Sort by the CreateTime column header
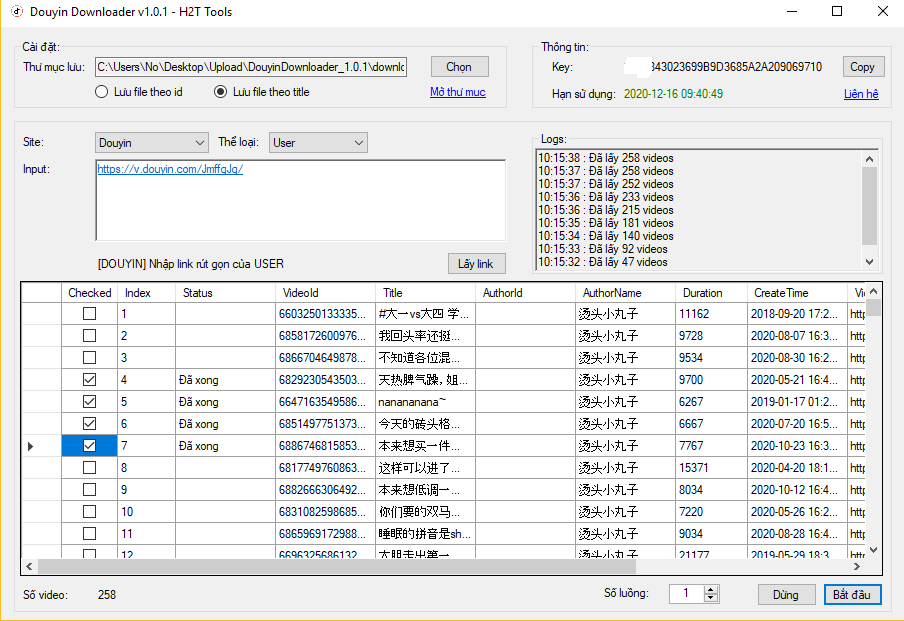The width and height of the screenshot is (904, 621). (797, 293)
